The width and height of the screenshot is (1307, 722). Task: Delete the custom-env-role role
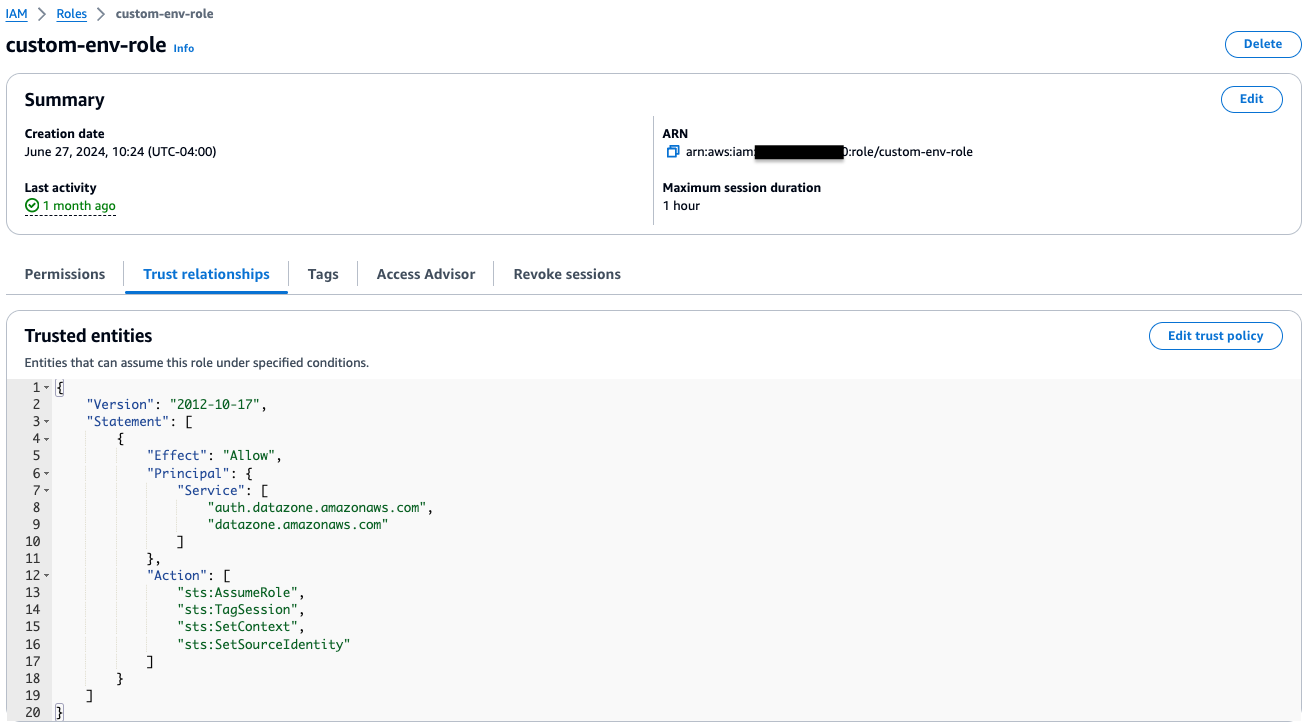[x=1263, y=44]
